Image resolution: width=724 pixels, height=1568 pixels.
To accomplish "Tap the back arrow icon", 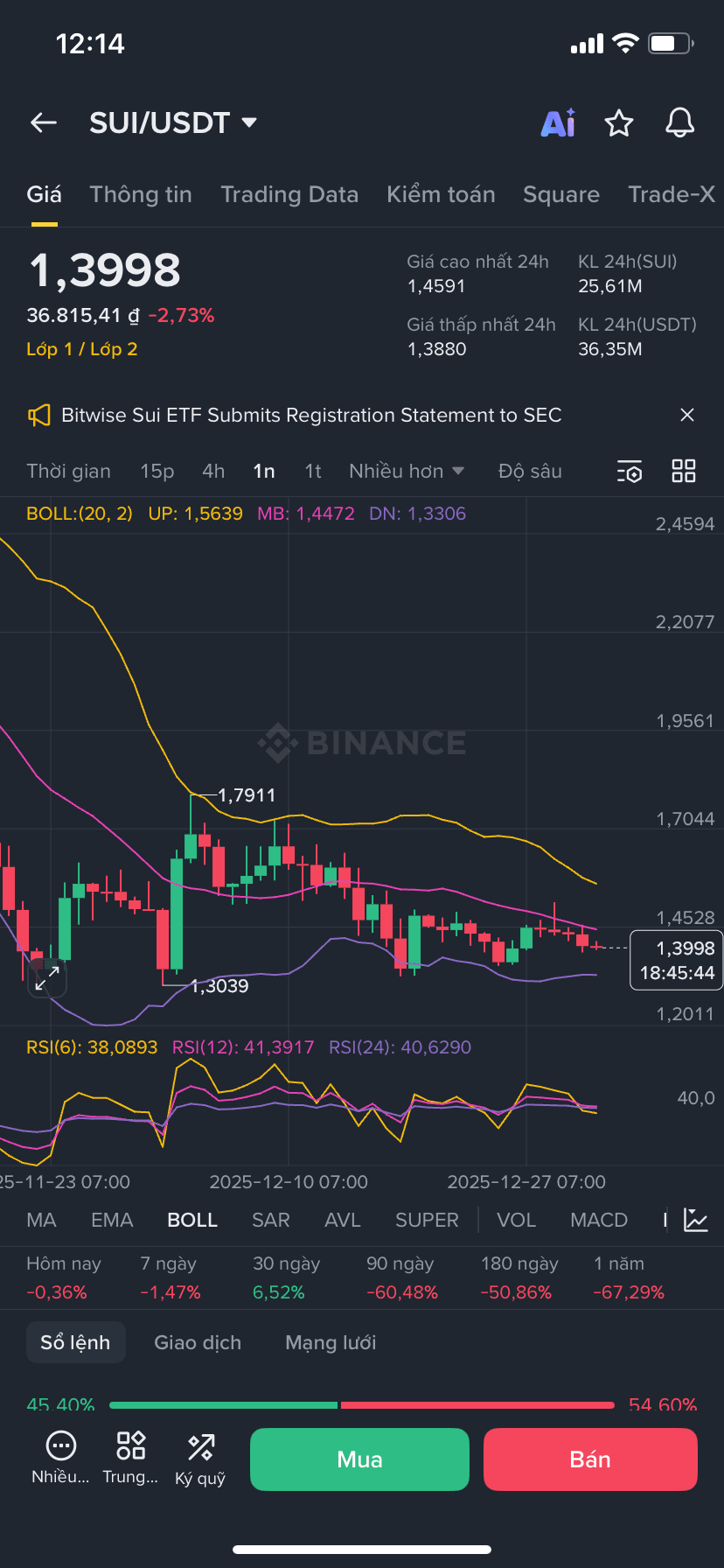I will tap(44, 122).
